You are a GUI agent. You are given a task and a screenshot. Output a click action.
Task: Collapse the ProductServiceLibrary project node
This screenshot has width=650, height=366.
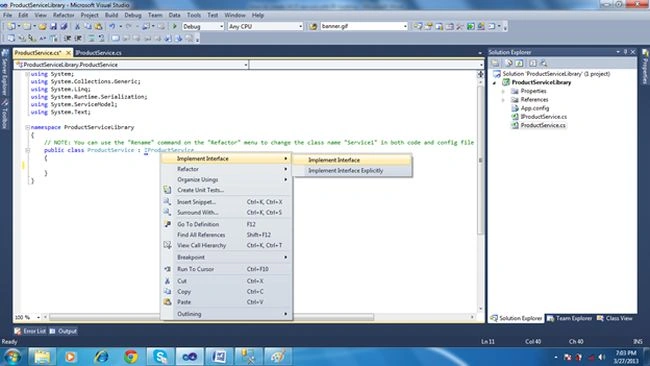[495, 82]
